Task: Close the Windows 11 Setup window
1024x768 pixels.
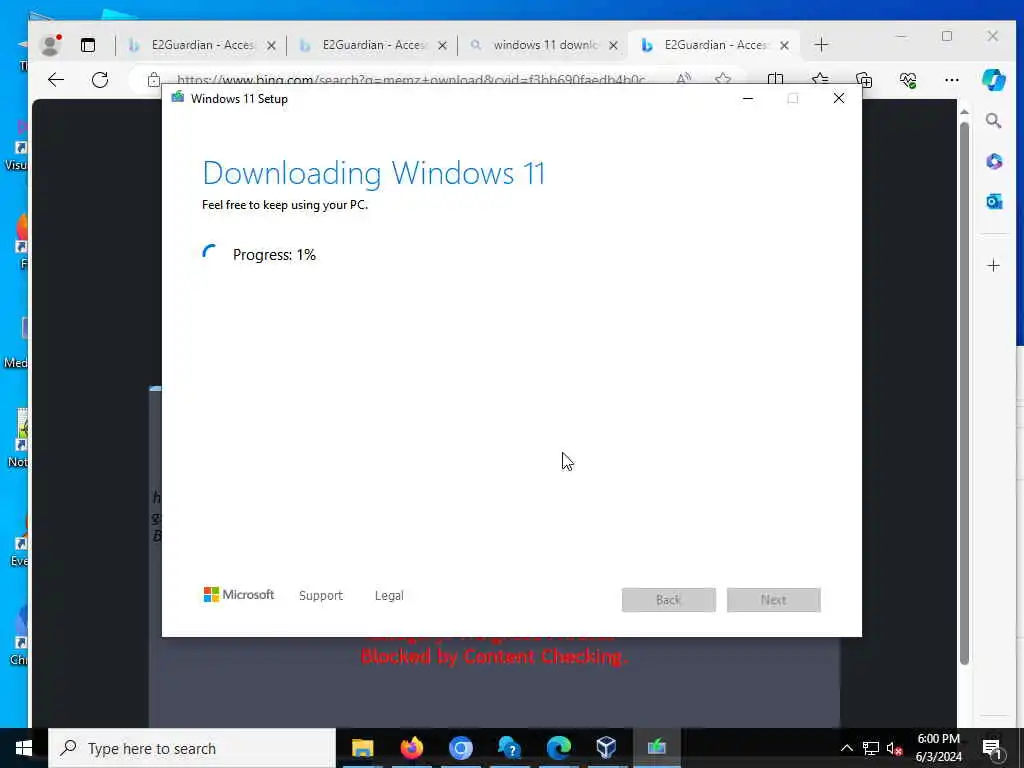Action: click(x=839, y=99)
